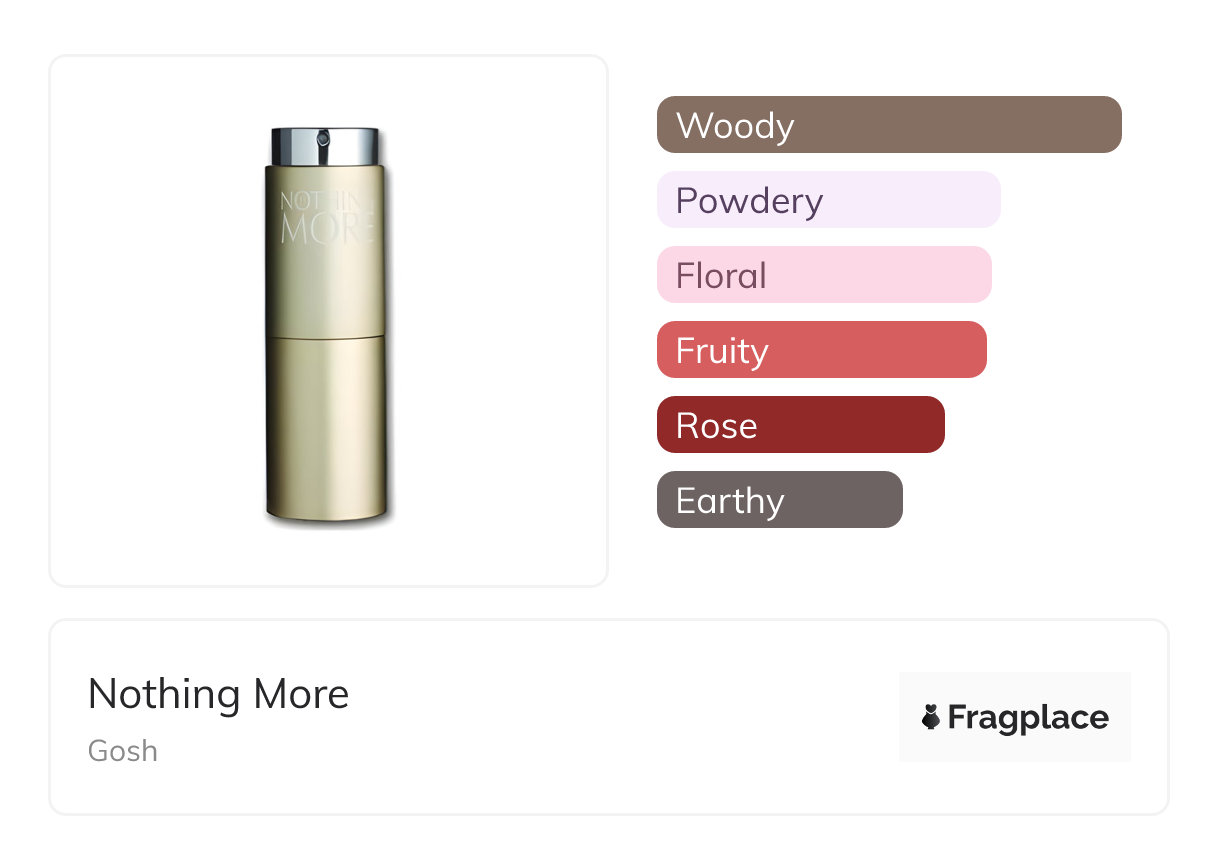Click the small spray nozzle on the cap
This screenshot has height=864, width=1218.
click(x=324, y=134)
